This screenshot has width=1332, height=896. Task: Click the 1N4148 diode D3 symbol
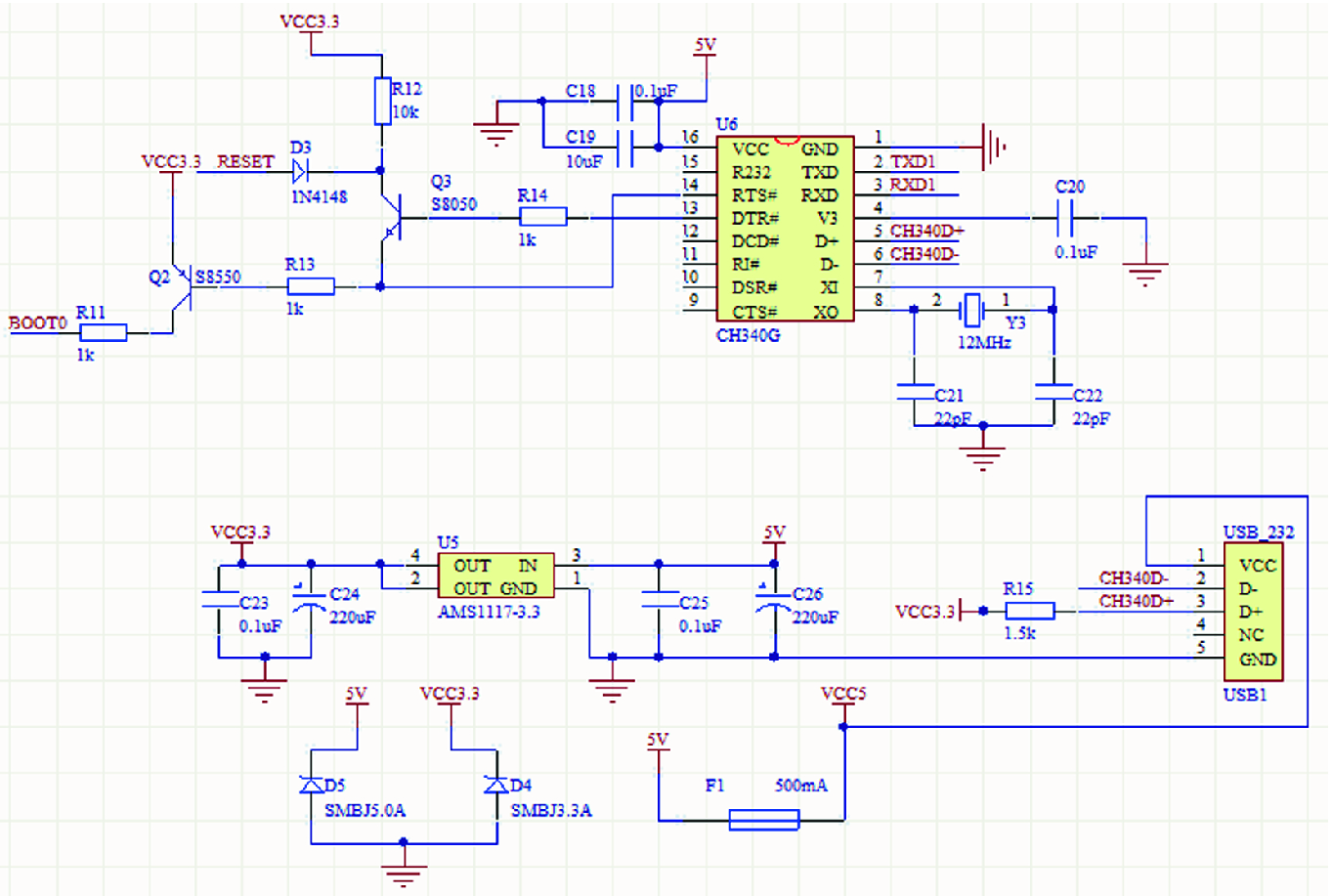[300, 172]
